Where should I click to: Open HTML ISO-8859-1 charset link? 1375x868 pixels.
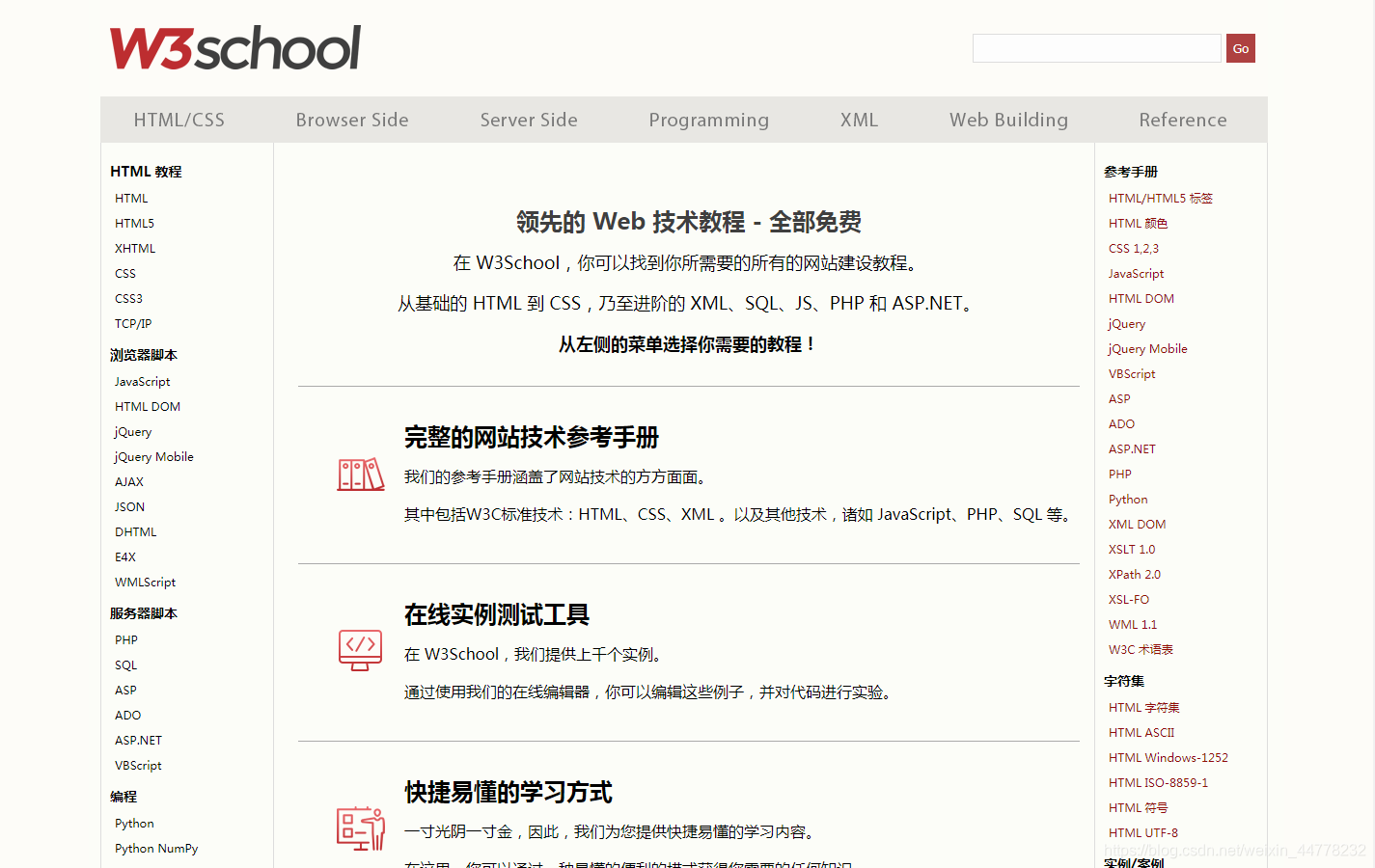[1159, 782]
